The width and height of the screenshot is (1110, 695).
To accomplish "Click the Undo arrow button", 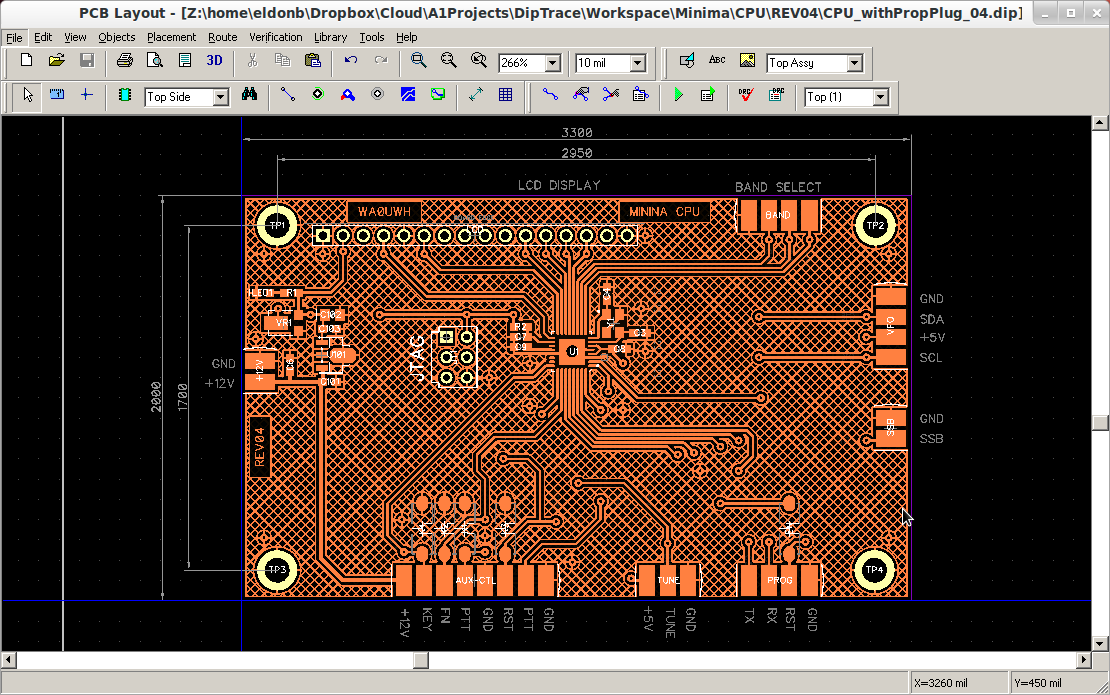I will (x=351, y=61).
